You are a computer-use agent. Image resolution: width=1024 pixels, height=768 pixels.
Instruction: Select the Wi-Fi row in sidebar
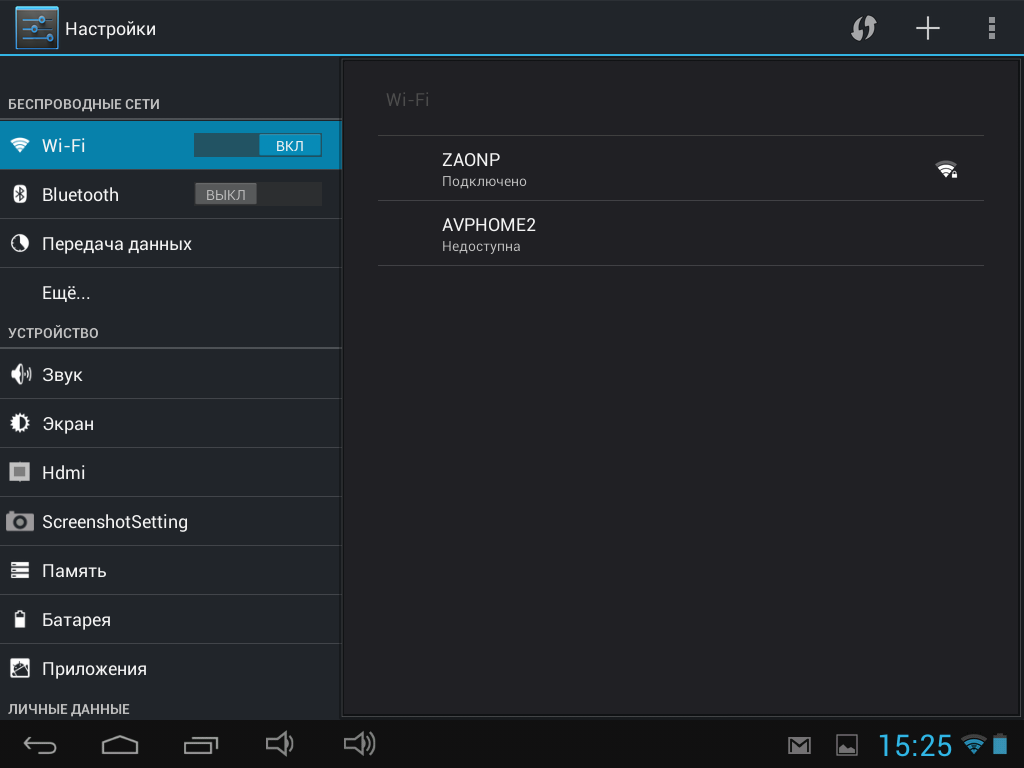point(170,145)
